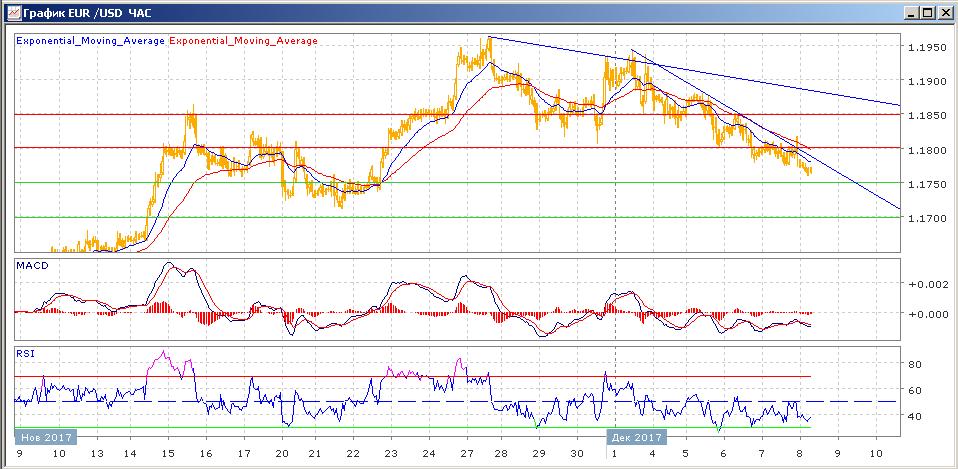This screenshot has width=958, height=469.
Task: Click the red Exponential_Moving_Average legend label
Action: pyautogui.click(x=243, y=41)
